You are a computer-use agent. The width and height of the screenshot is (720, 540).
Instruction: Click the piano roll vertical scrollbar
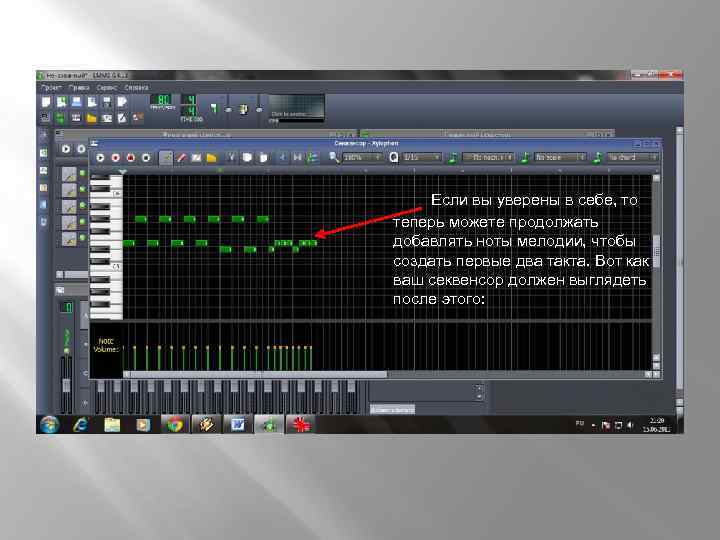coord(657,251)
